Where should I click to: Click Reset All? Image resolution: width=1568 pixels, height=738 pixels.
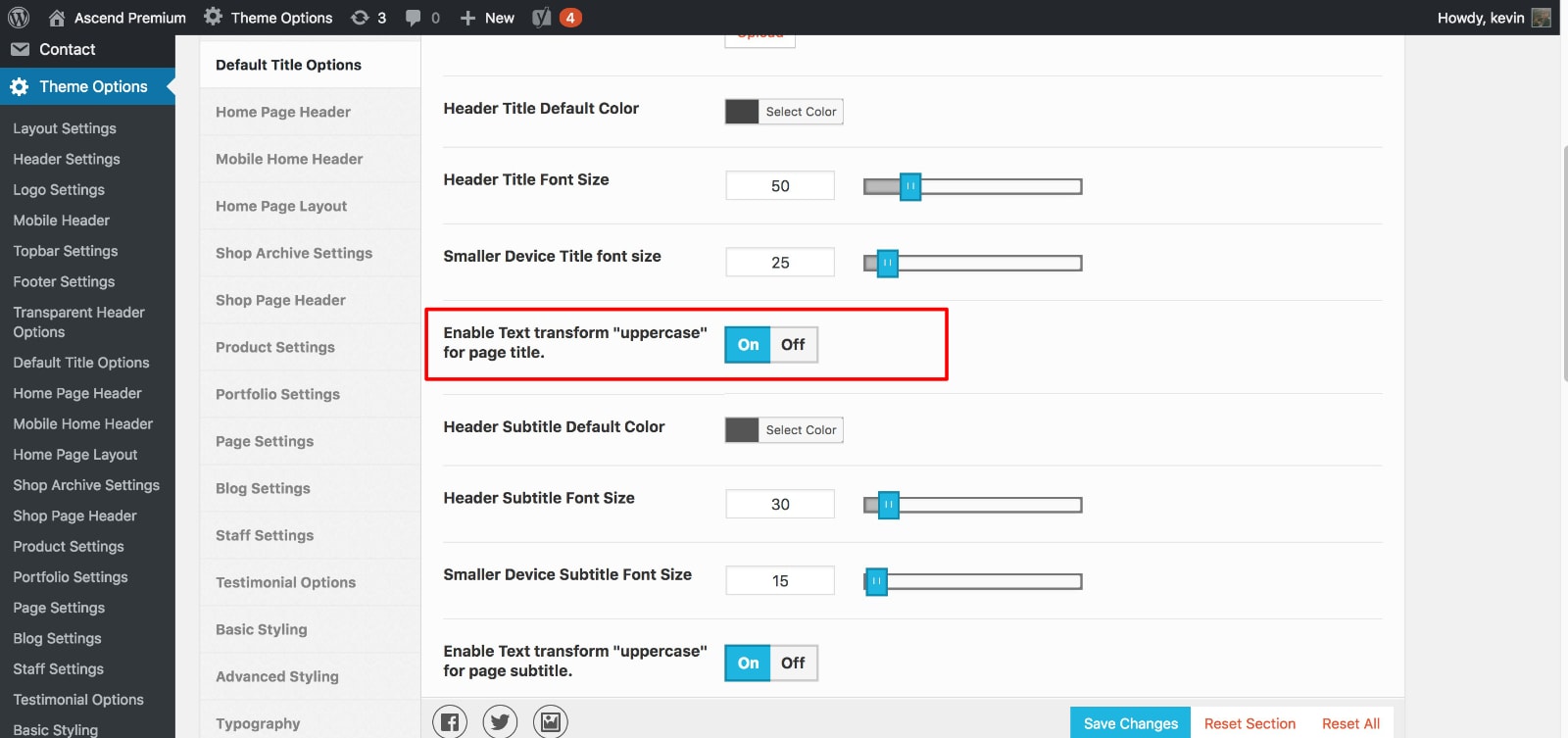(x=1350, y=723)
